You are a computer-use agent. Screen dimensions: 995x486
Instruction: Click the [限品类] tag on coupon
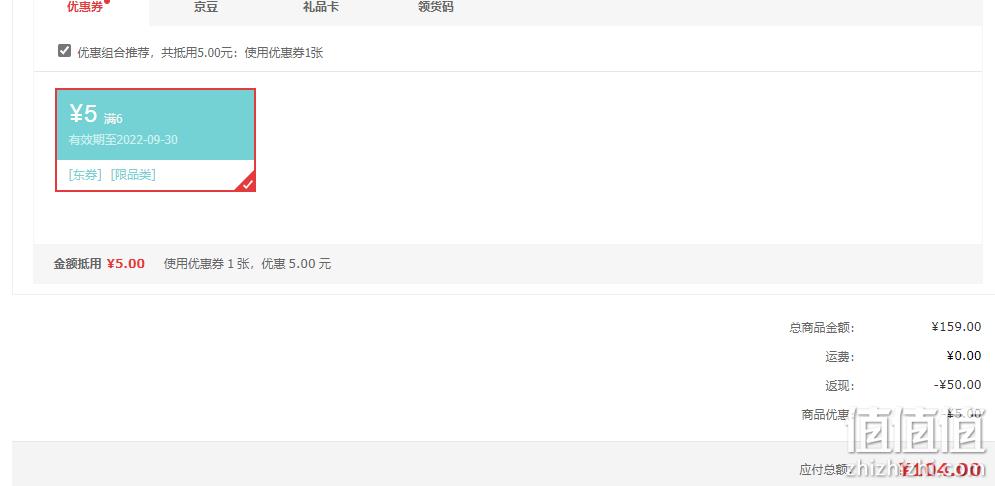[x=133, y=174]
